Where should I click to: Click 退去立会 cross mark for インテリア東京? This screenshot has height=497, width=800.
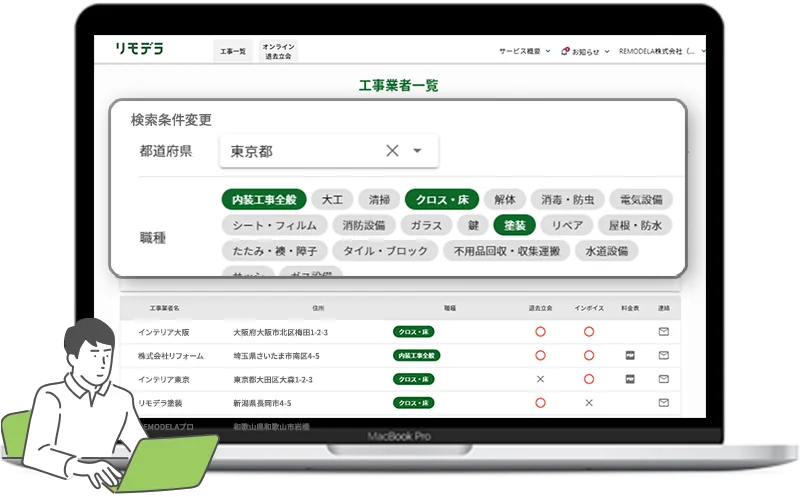point(540,379)
